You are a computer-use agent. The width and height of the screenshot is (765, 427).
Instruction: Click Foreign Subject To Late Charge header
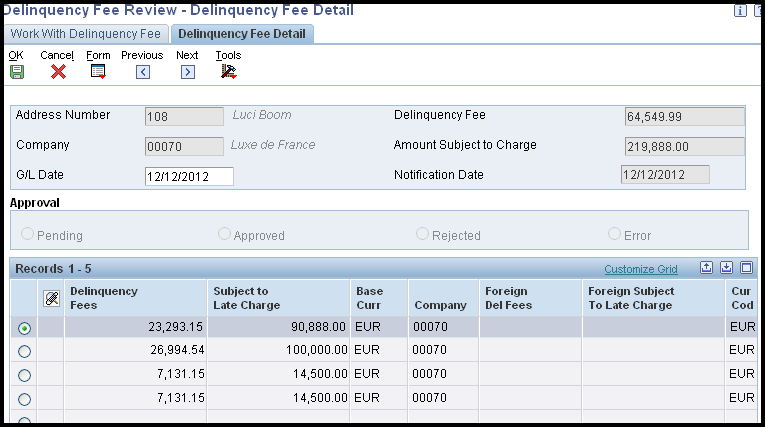point(654,298)
